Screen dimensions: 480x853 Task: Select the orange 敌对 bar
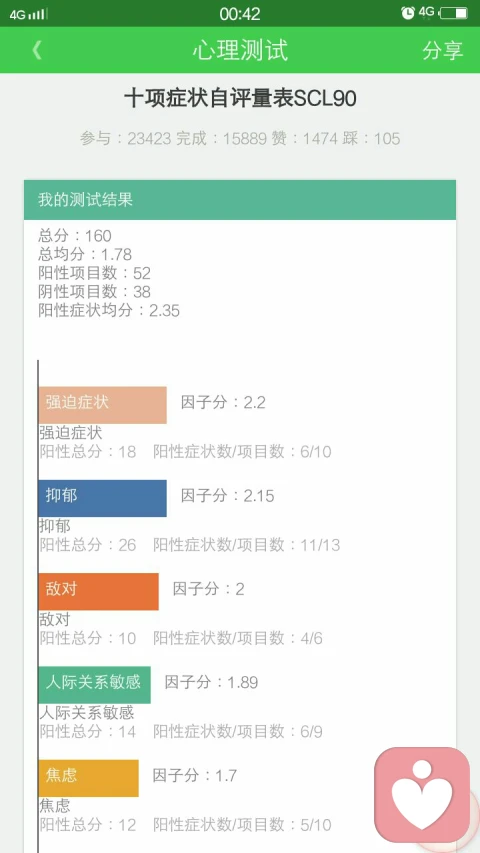coord(99,591)
